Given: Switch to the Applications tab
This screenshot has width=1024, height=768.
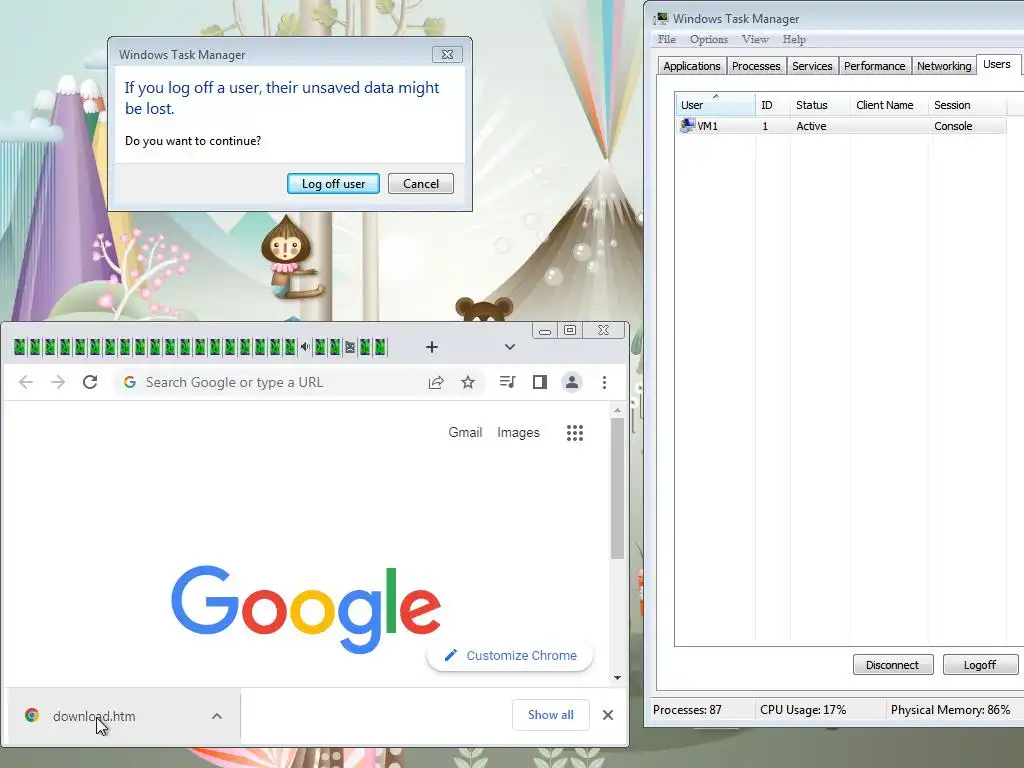Looking at the screenshot, I should pyautogui.click(x=692, y=66).
